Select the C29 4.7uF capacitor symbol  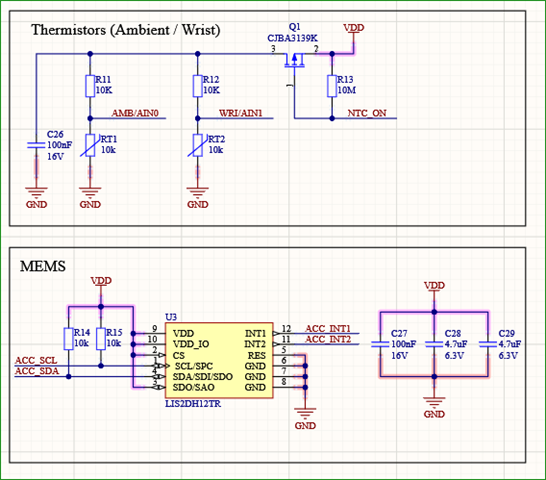pos(488,344)
